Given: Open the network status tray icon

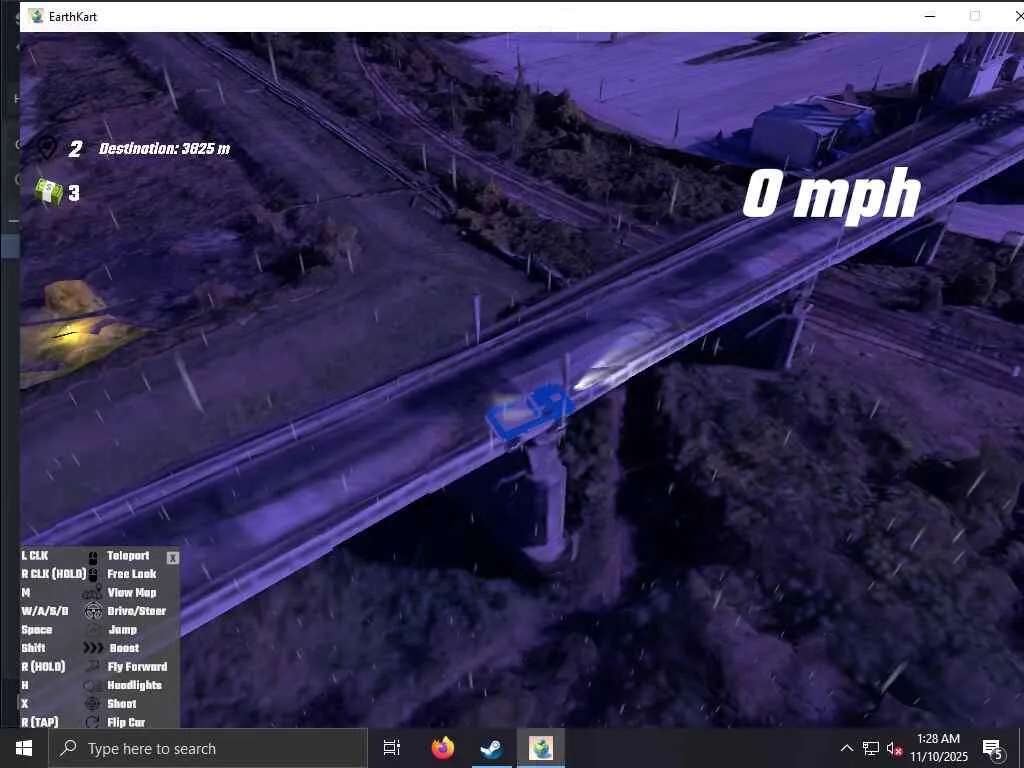Looking at the screenshot, I should [x=871, y=748].
